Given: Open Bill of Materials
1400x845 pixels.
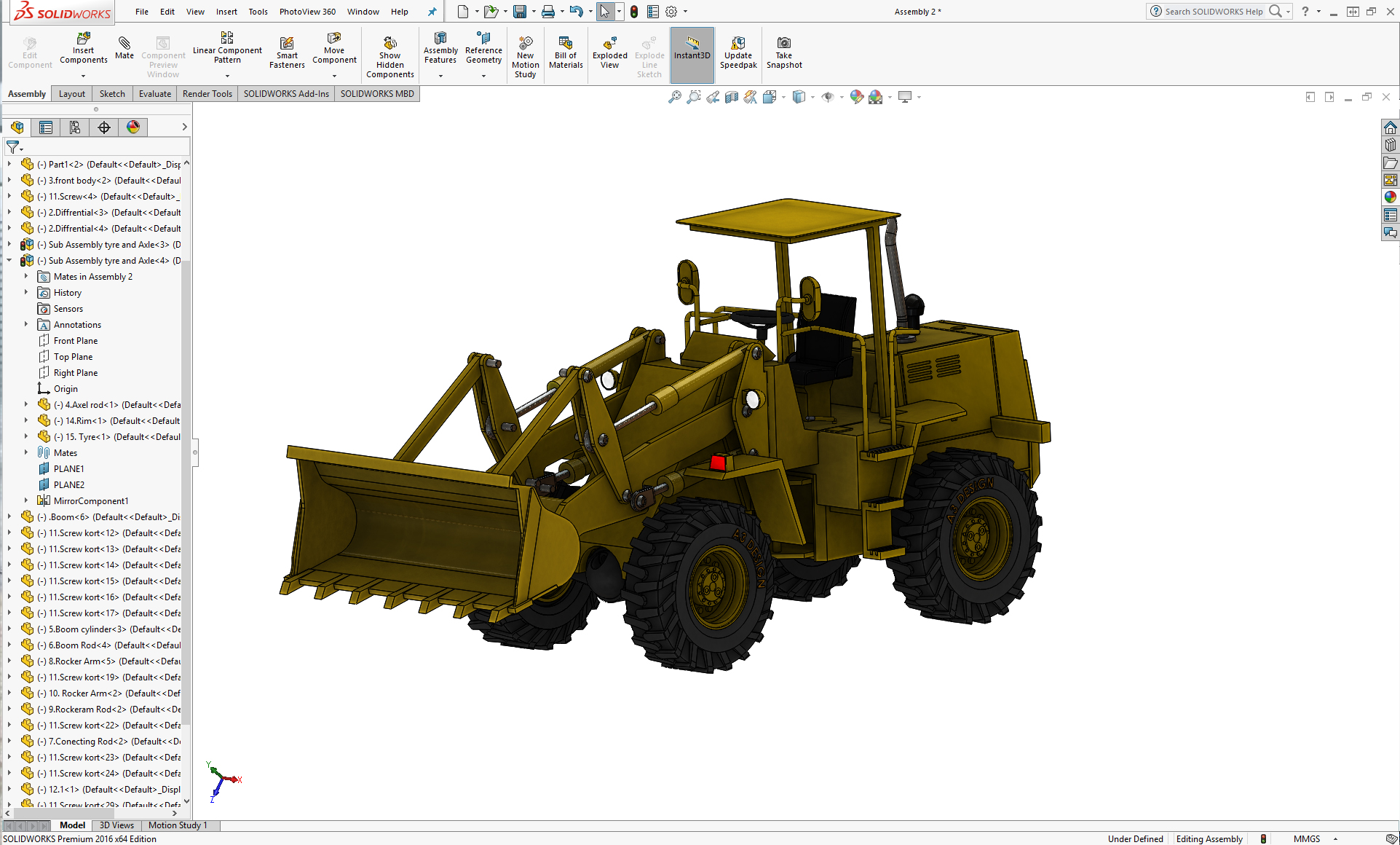Looking at the screenshot, I should point(566,52).
